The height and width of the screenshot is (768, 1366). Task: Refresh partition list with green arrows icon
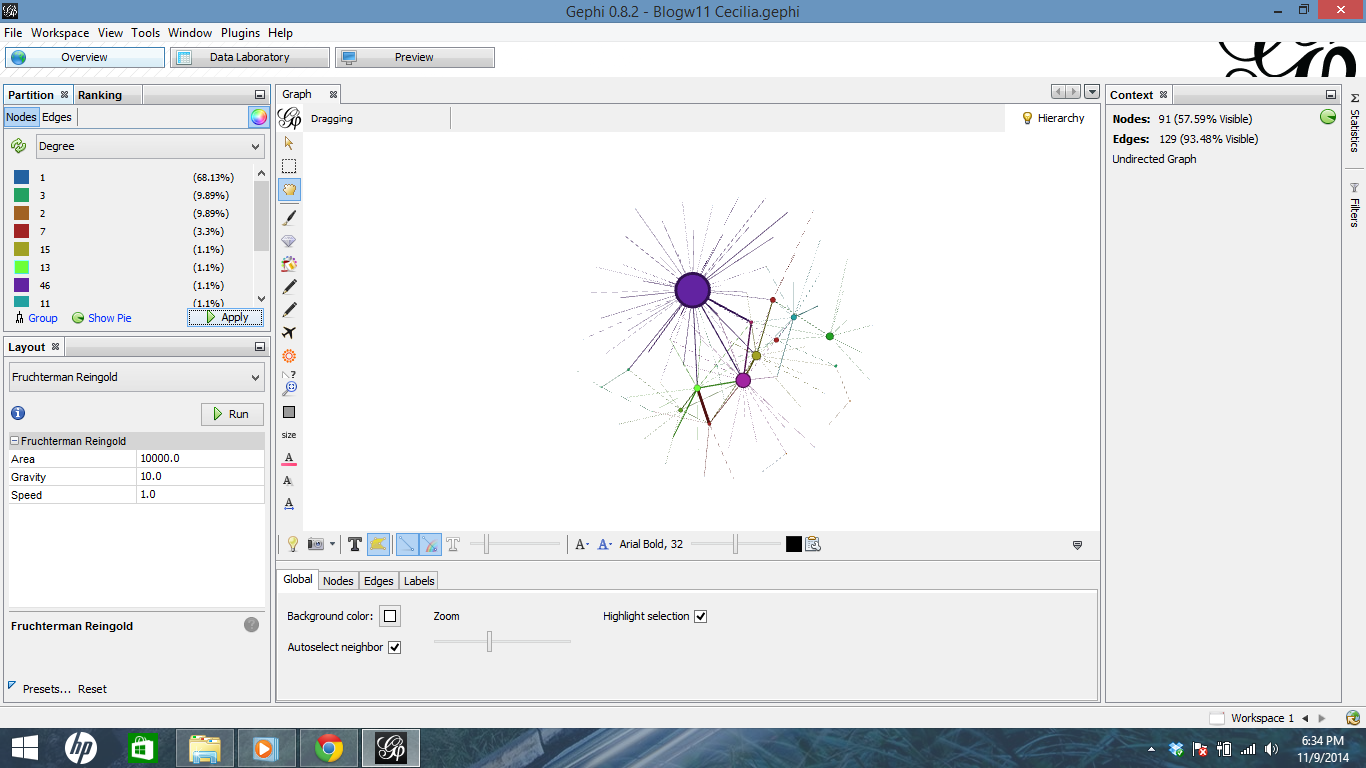click(19, 146)
